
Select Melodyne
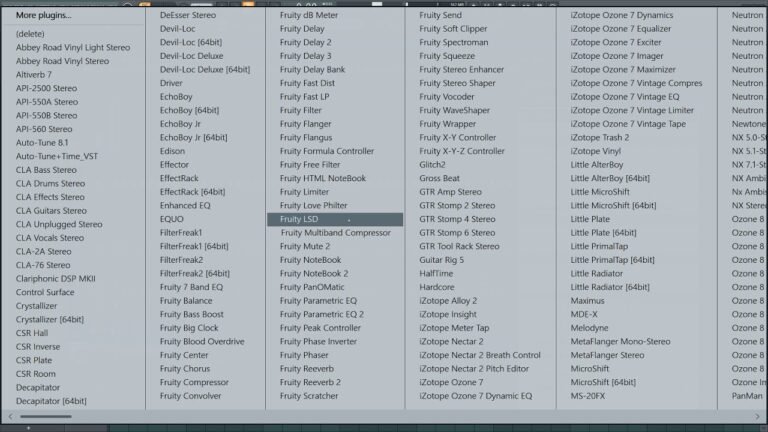point(589,328)
